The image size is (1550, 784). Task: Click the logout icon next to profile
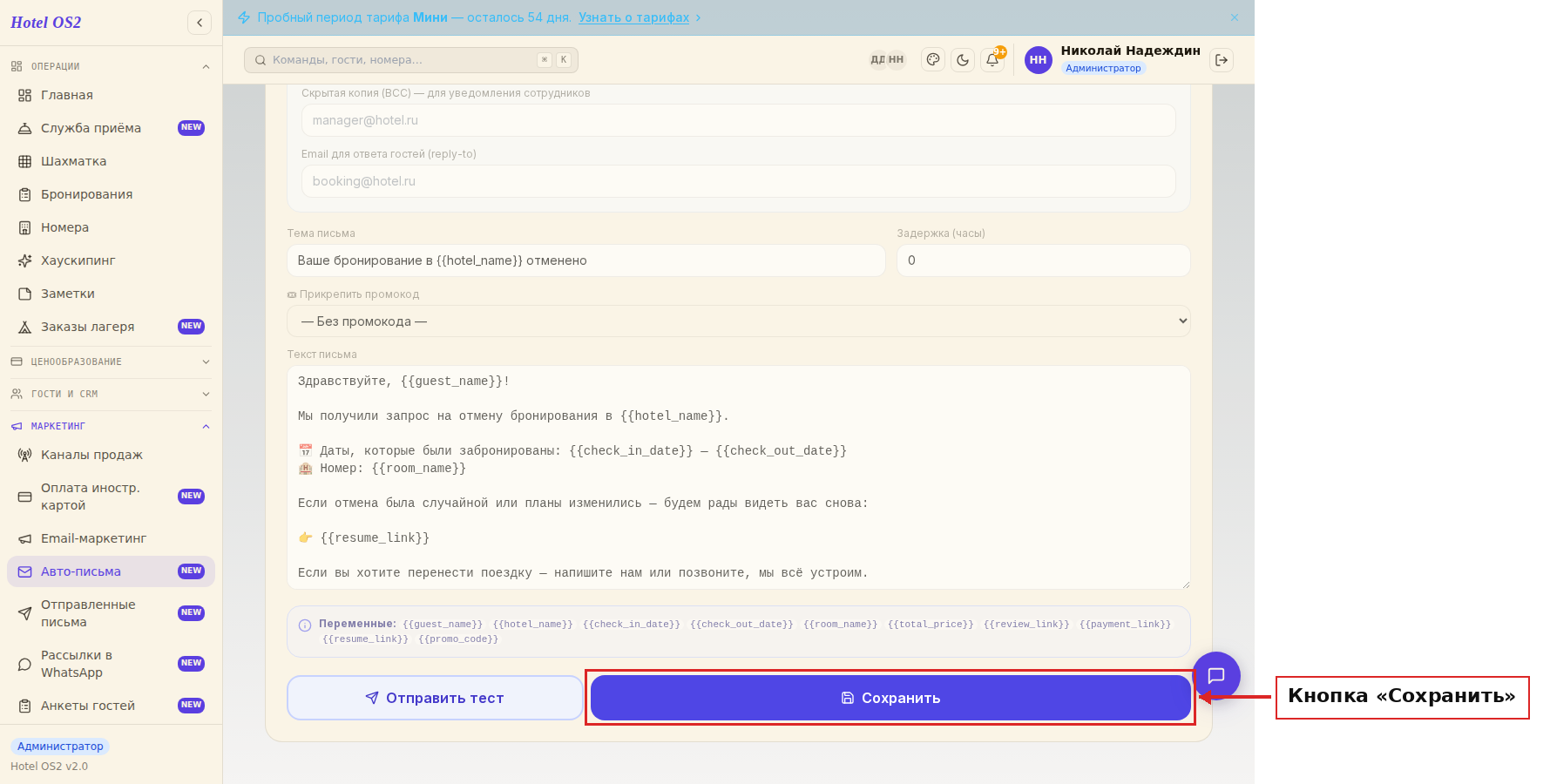(1222, 60)
